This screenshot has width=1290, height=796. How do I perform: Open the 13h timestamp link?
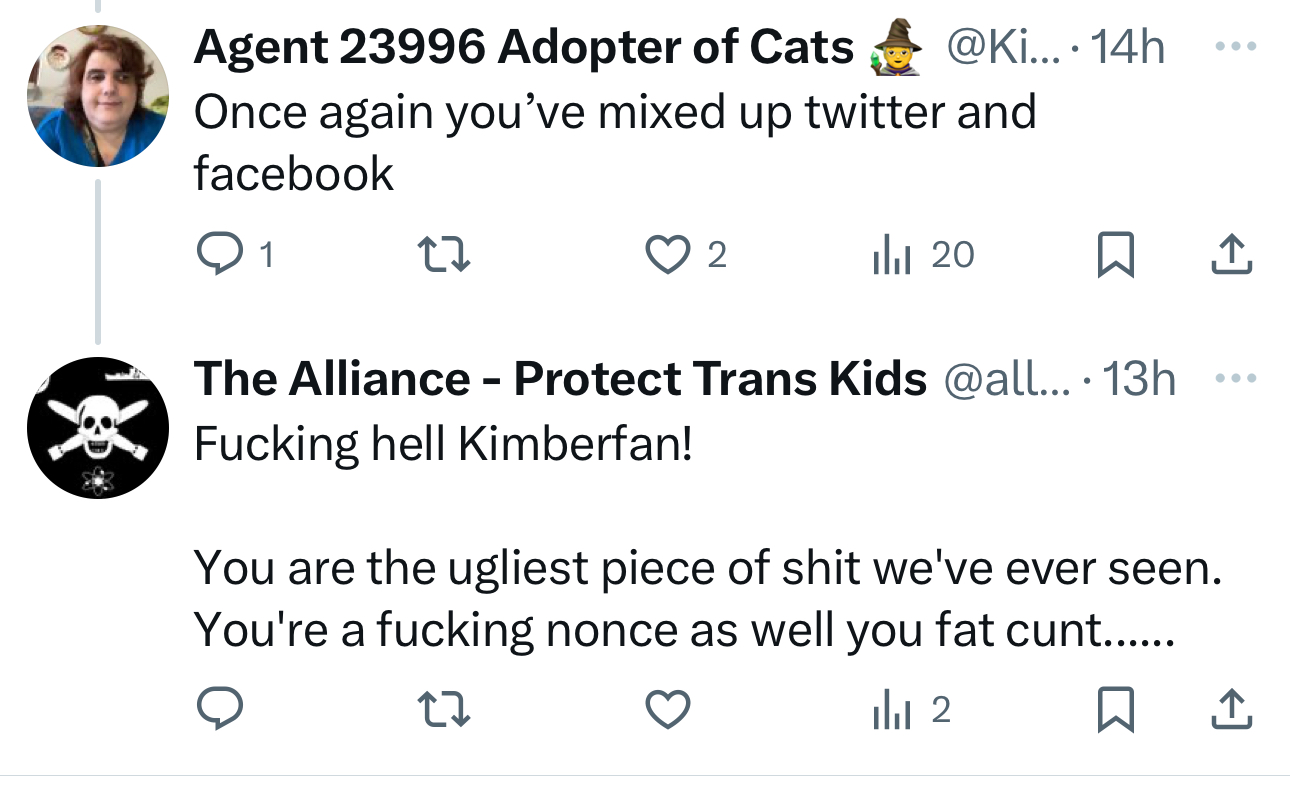pos(1137,379)
